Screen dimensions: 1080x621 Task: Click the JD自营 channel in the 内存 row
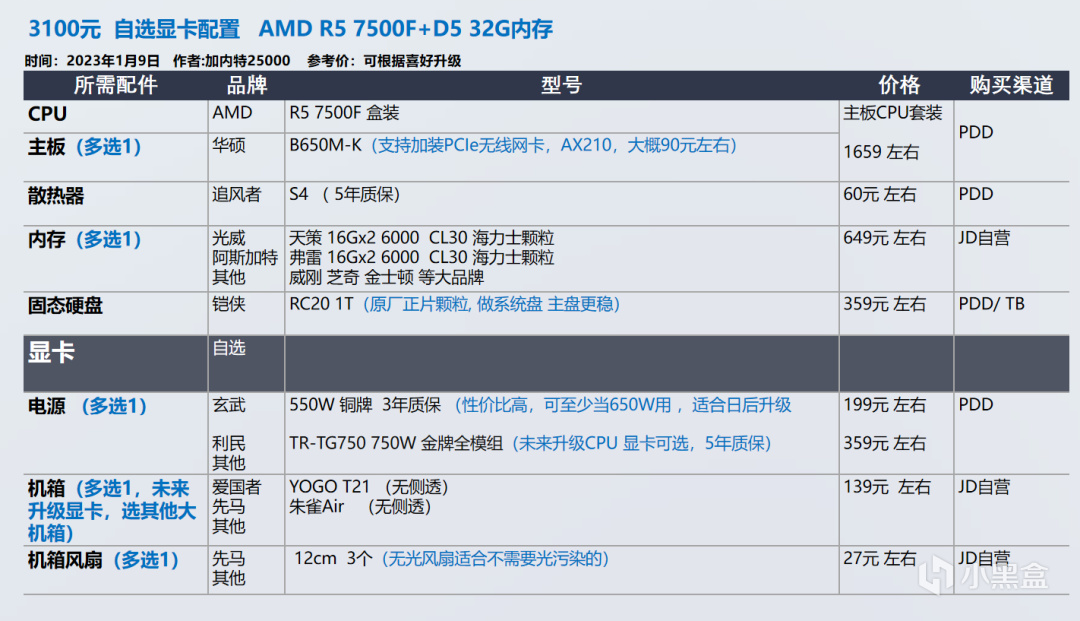tap(984, 238)
